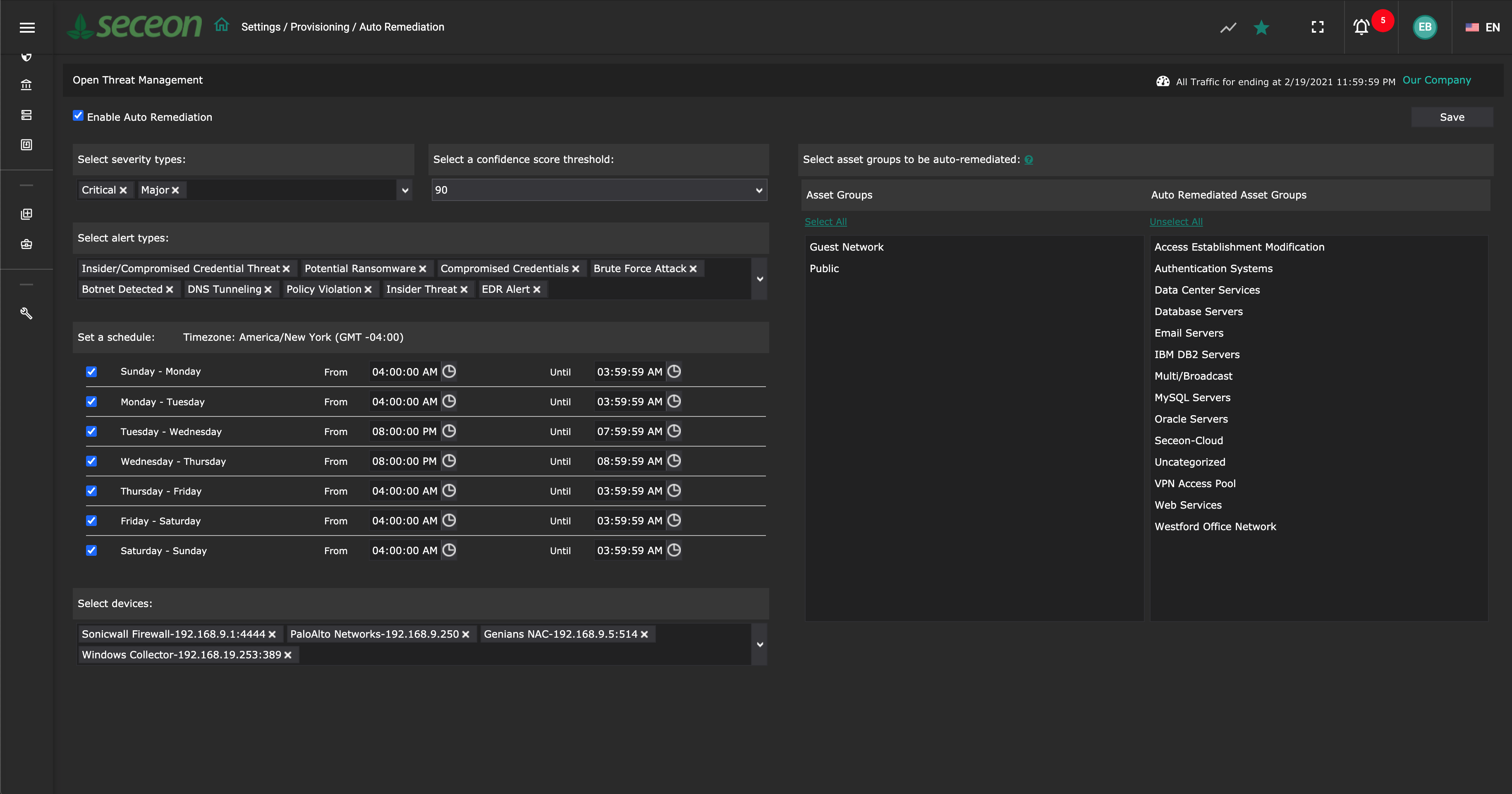Expand the select devices dropdown arrow
The image size is (1512, 794).
coord(760,644)
